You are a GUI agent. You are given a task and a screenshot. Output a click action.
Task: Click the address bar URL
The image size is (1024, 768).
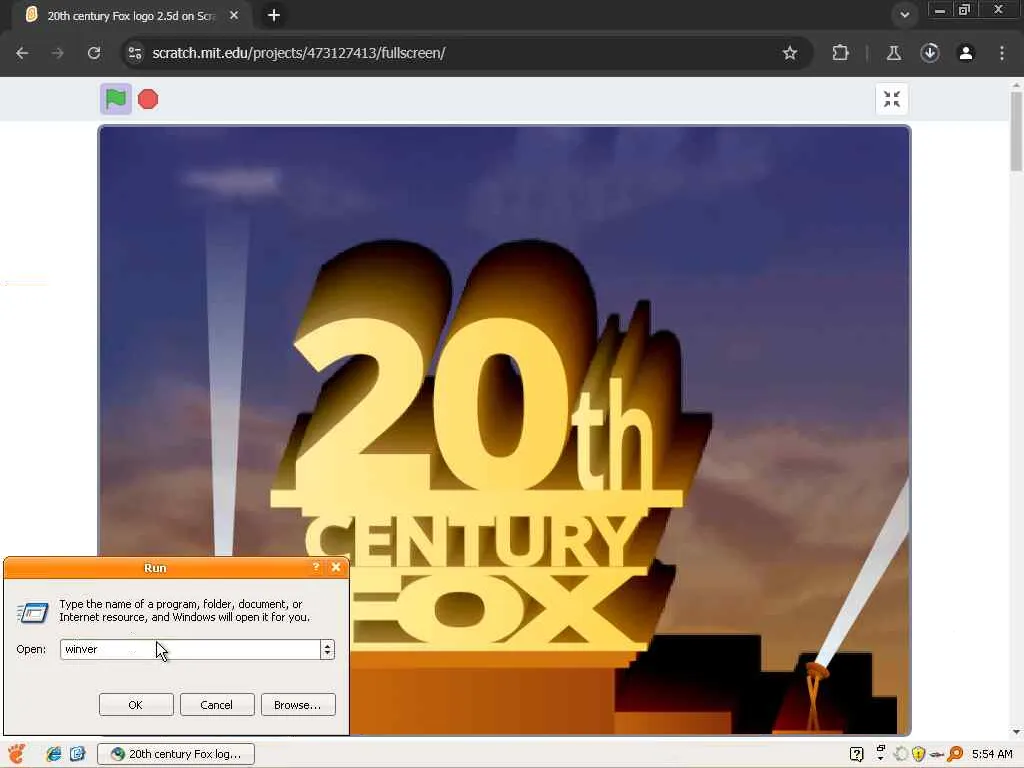(298, 53)
